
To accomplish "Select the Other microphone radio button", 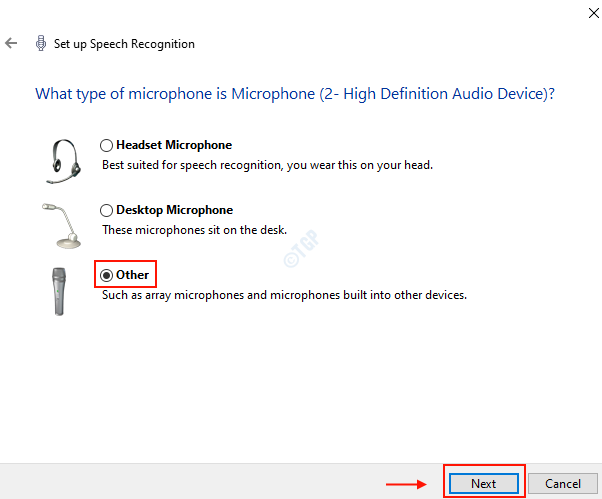I will (106, 275).
